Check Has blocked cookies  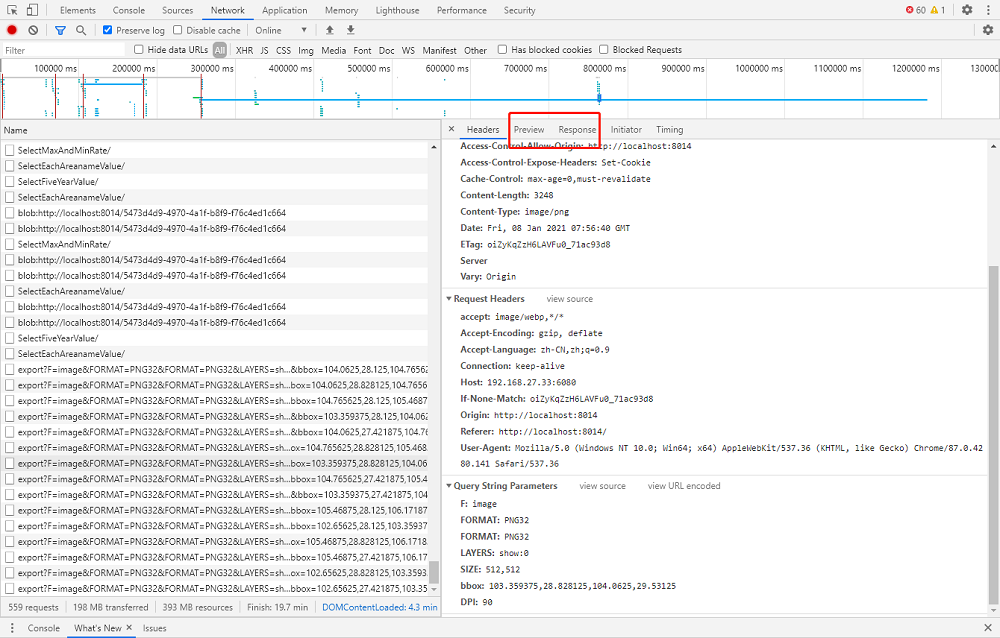[503, 50]
